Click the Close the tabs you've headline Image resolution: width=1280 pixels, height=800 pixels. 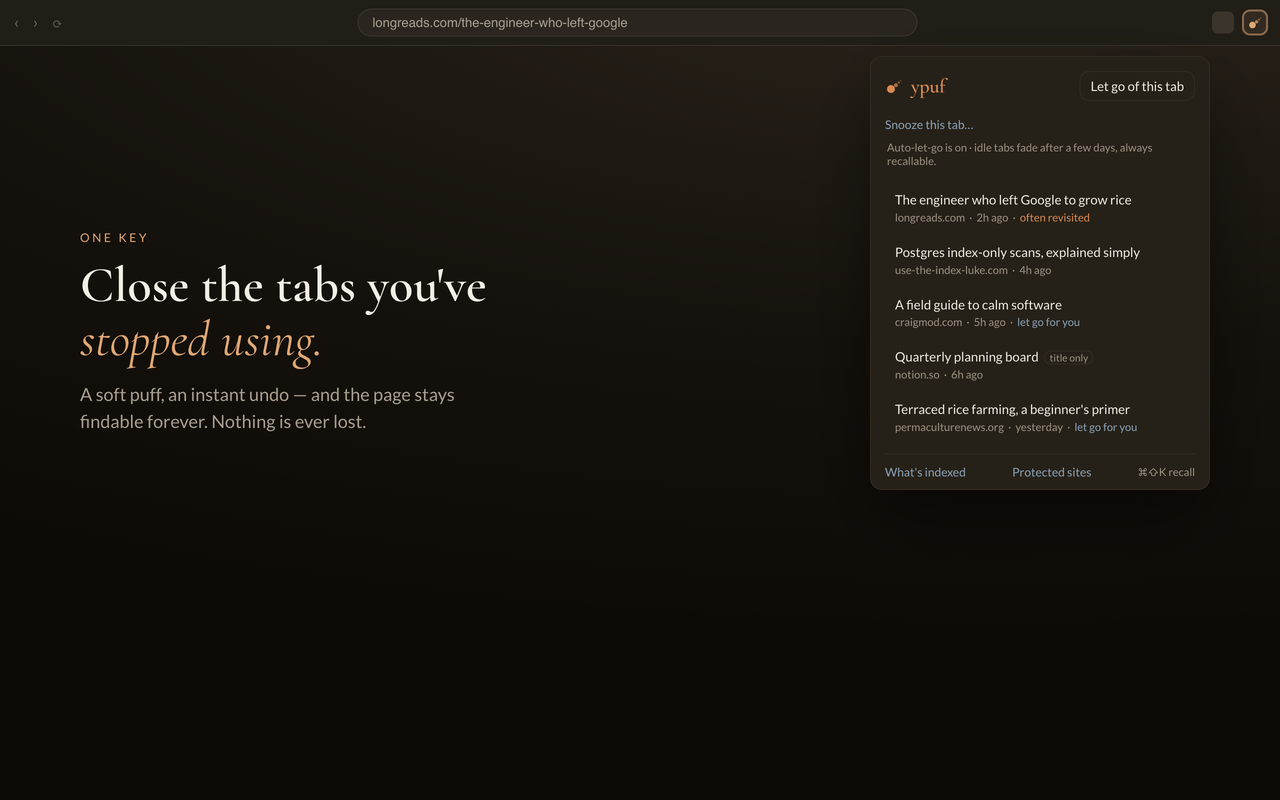[283, 286]
